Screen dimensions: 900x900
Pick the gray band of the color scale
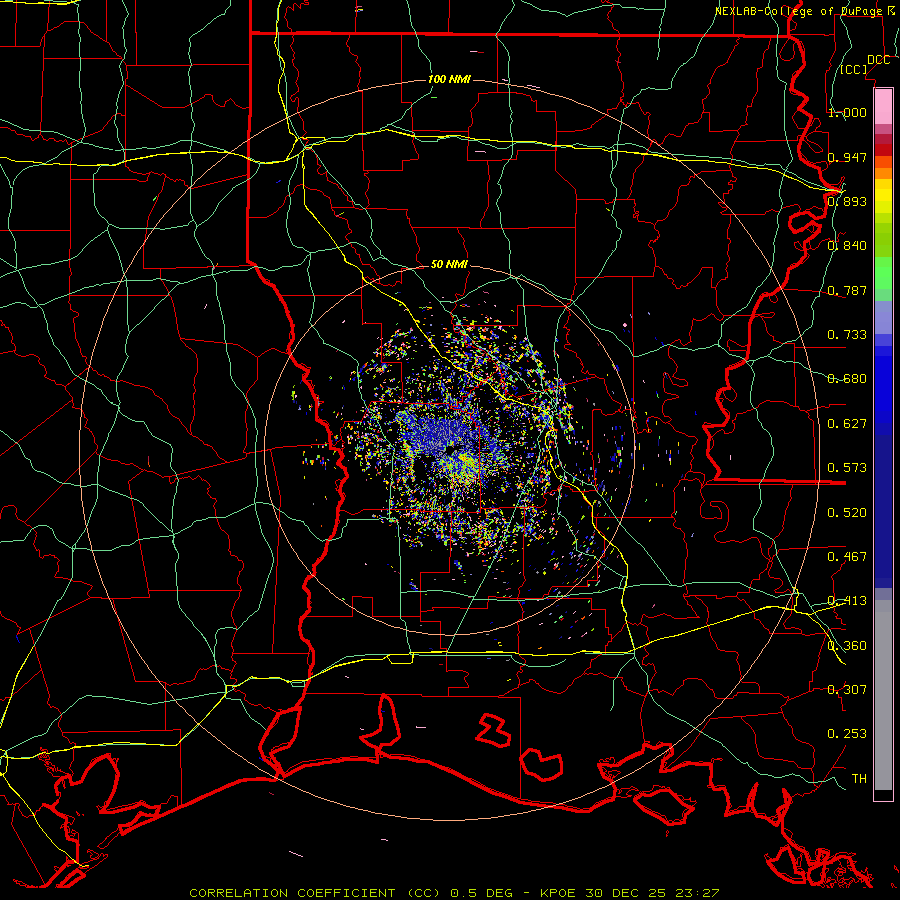pos(883,695)
